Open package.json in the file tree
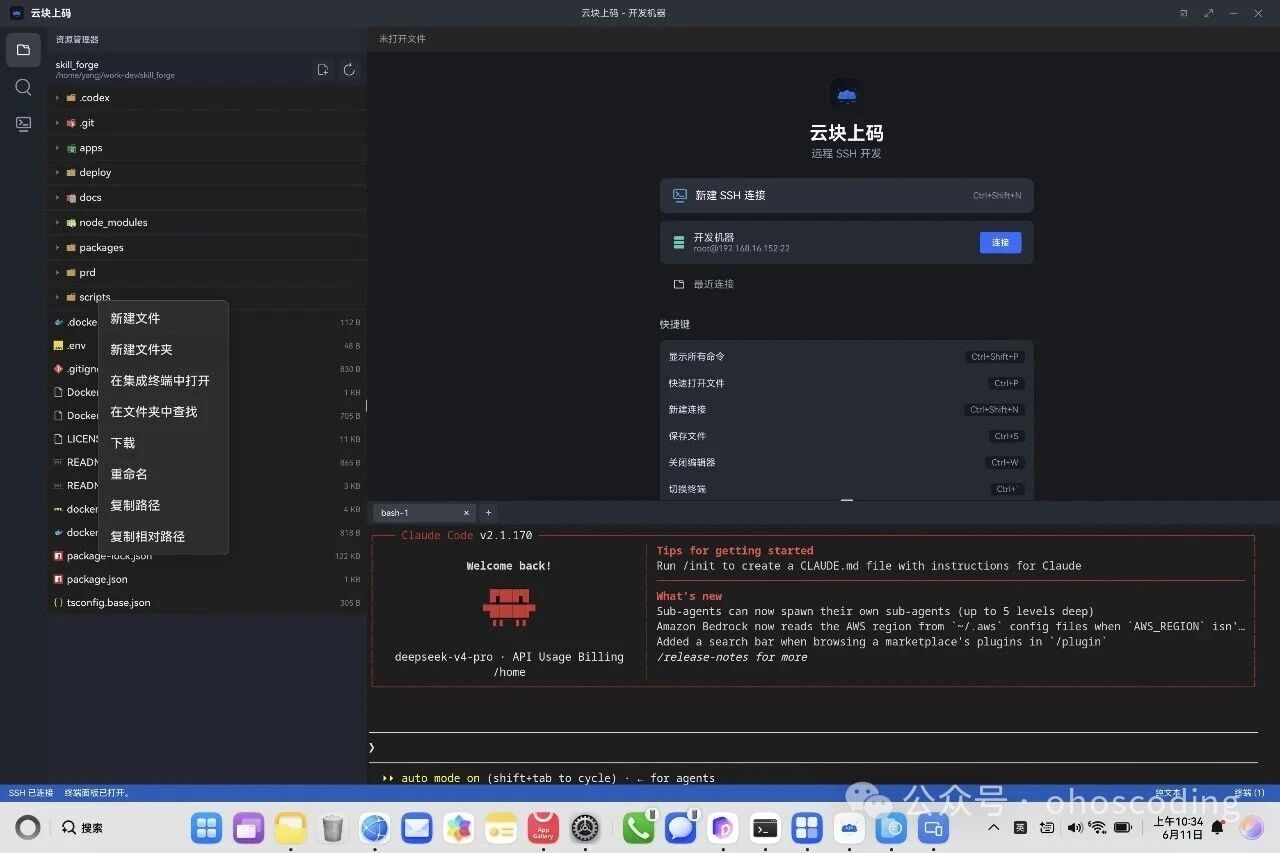Viewport: 1280px width, 853px height. [207, 580]
